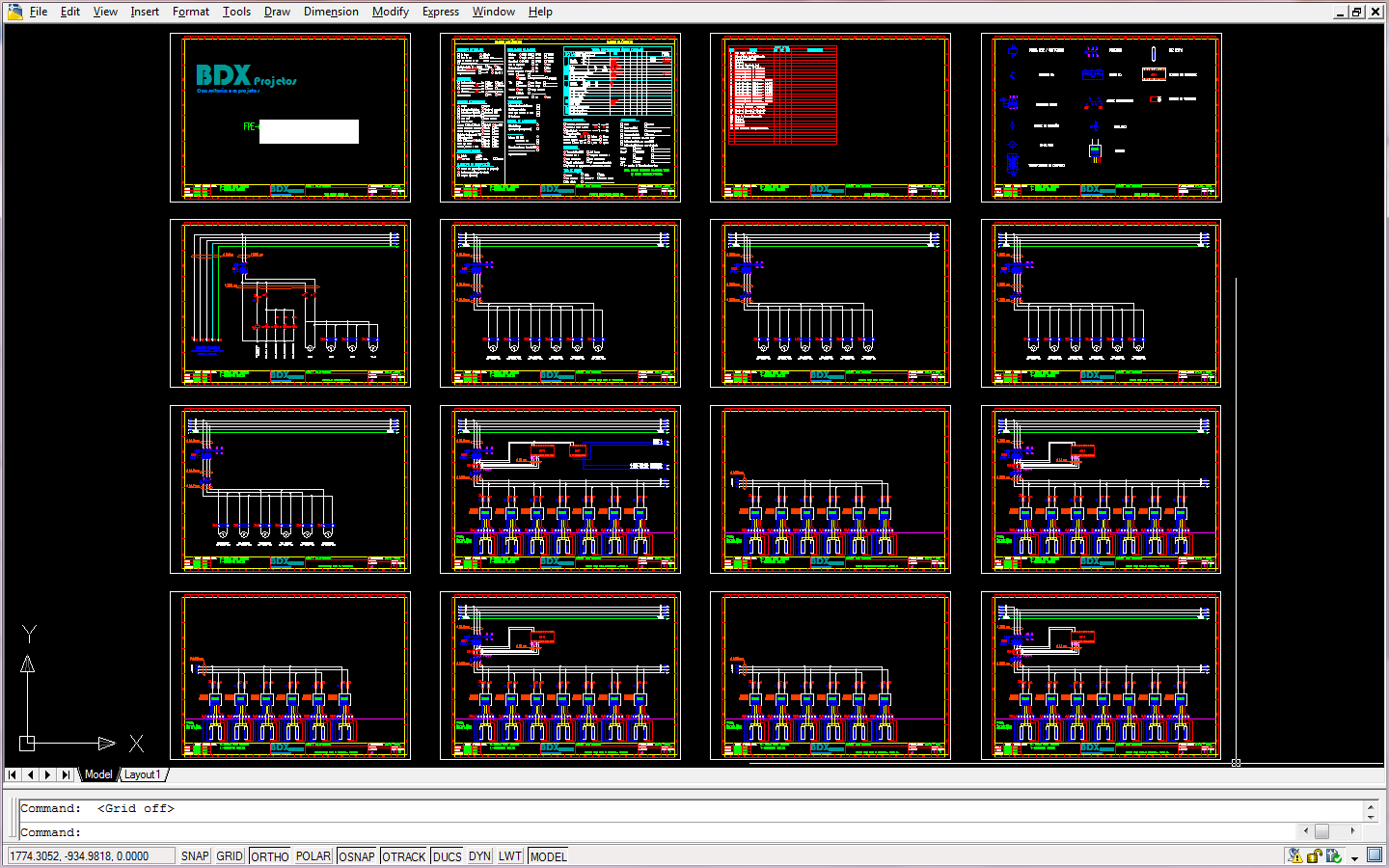Click the CAD standards status icon

point(1333,855)
